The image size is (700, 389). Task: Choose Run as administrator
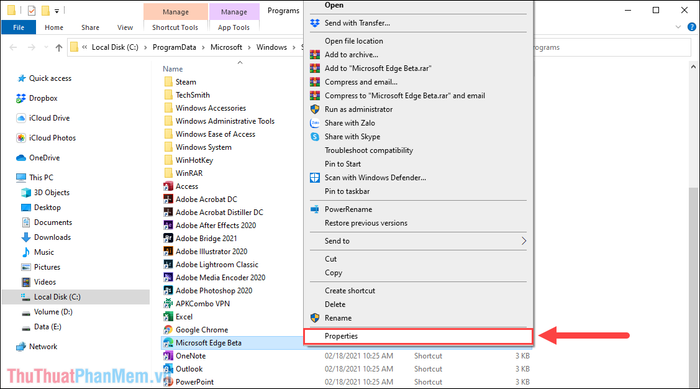pos(358,109)
